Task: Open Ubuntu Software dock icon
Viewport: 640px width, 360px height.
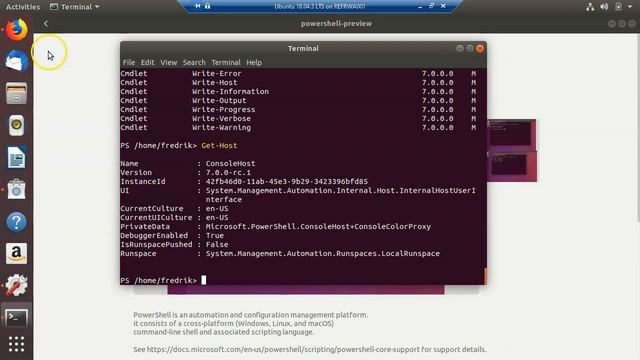Action: [x=16, y=189]
